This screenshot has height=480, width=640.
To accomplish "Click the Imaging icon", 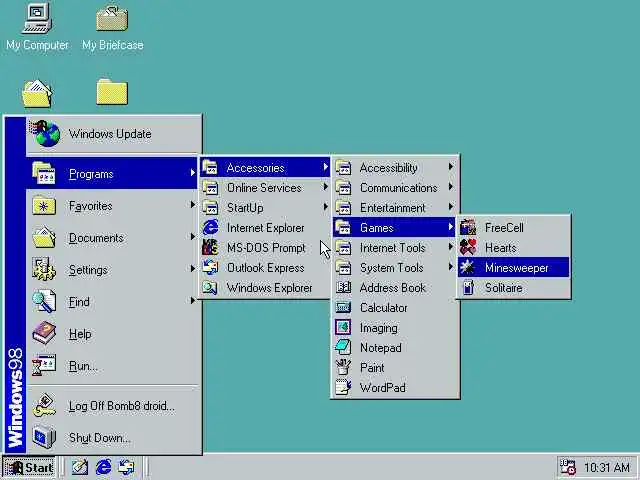I will tap(343, 327).
